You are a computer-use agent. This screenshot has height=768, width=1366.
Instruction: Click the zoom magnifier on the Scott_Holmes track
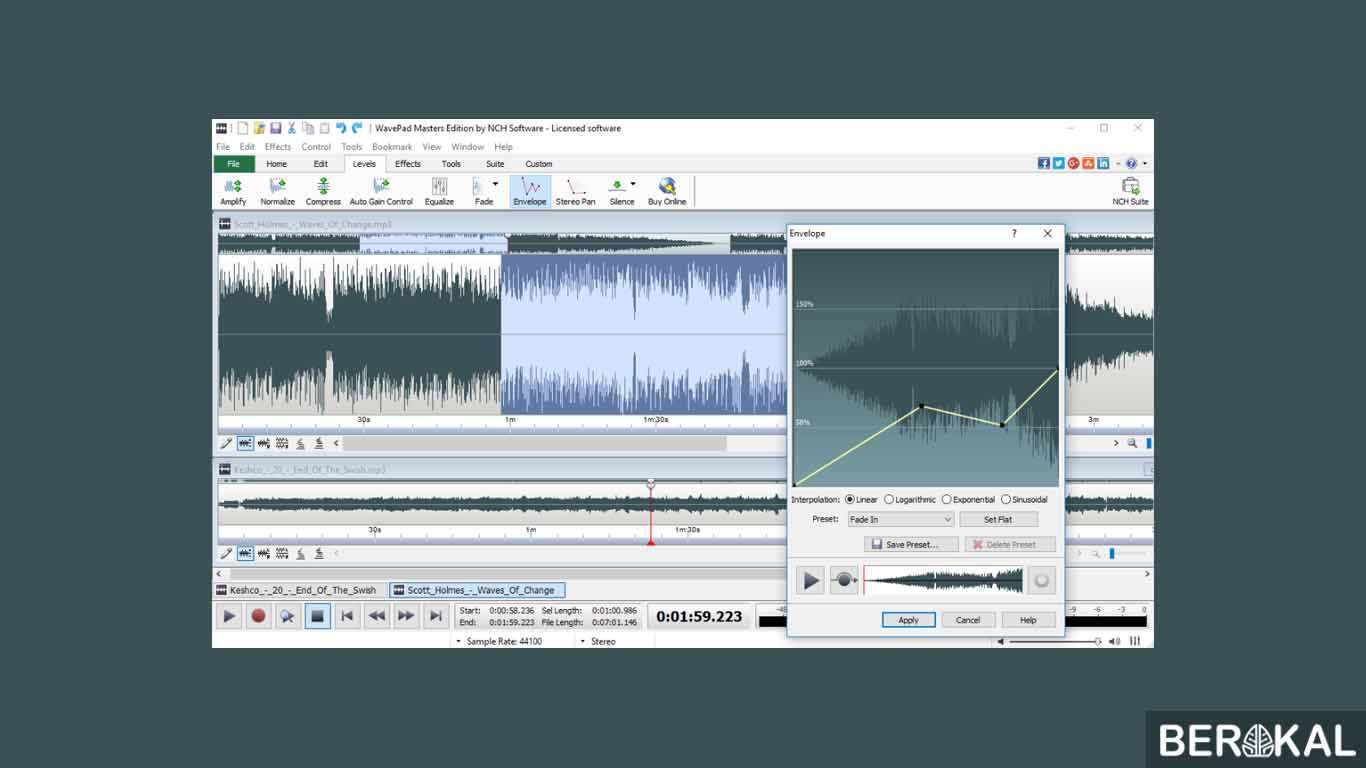pos(1132,443)
